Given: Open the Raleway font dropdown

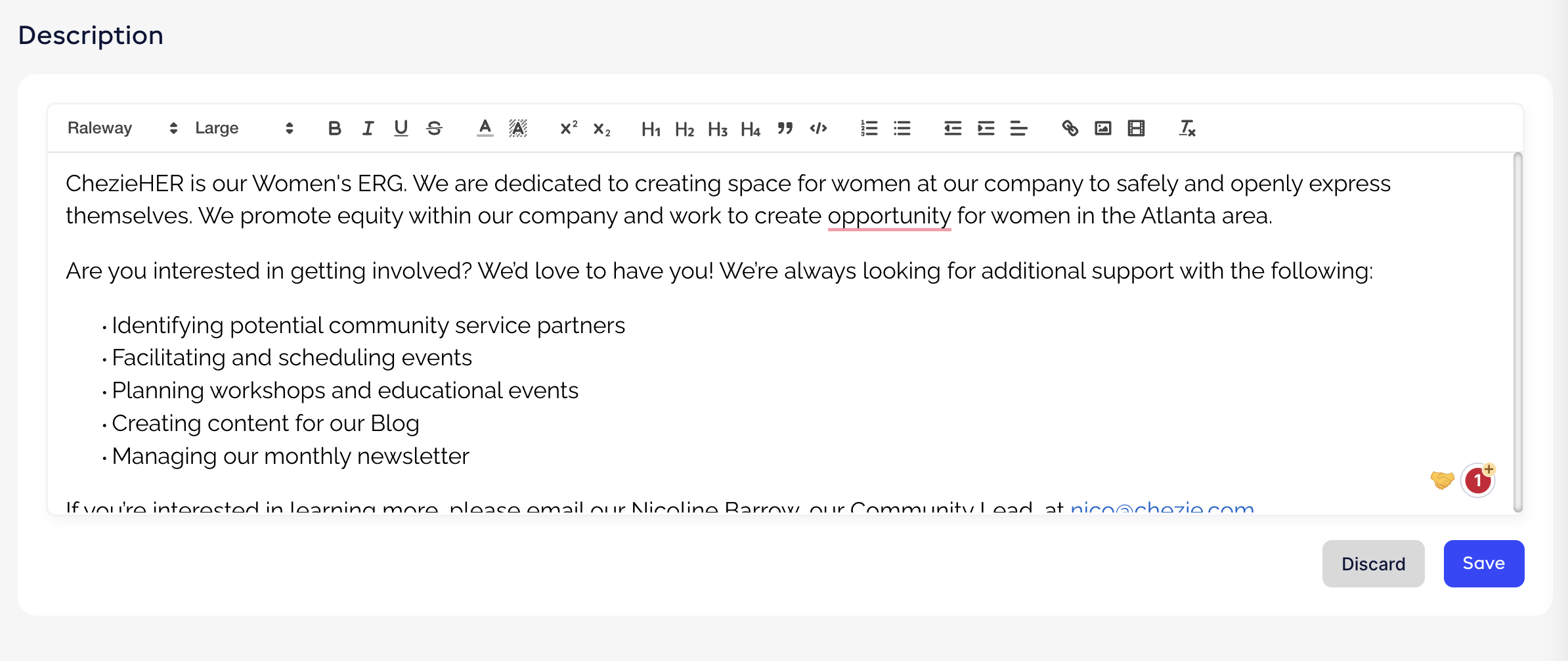Looking at the screenshot, I should [x=122, y=128].
